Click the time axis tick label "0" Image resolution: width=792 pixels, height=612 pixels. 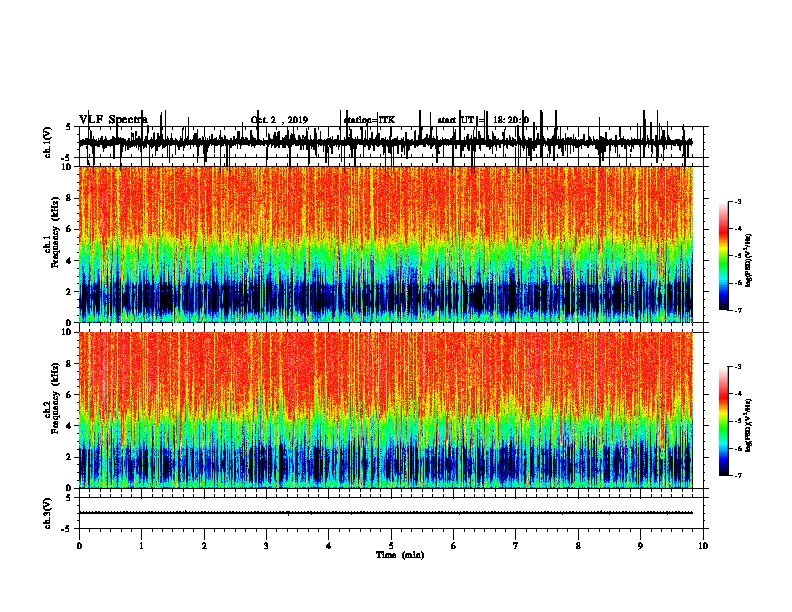pos(79,546)
